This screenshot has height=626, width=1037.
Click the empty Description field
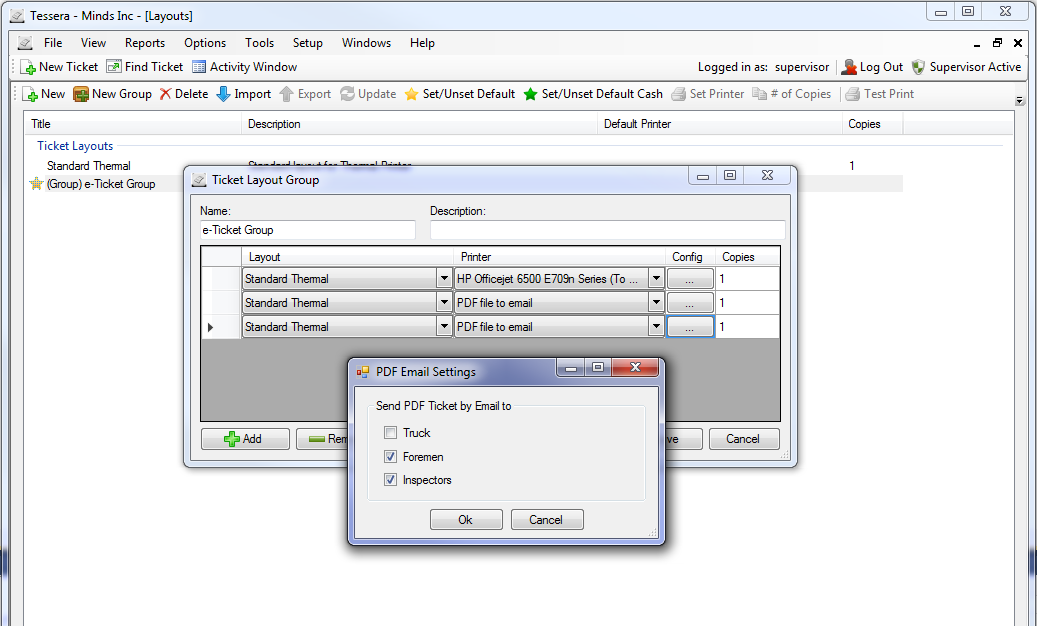607,230
